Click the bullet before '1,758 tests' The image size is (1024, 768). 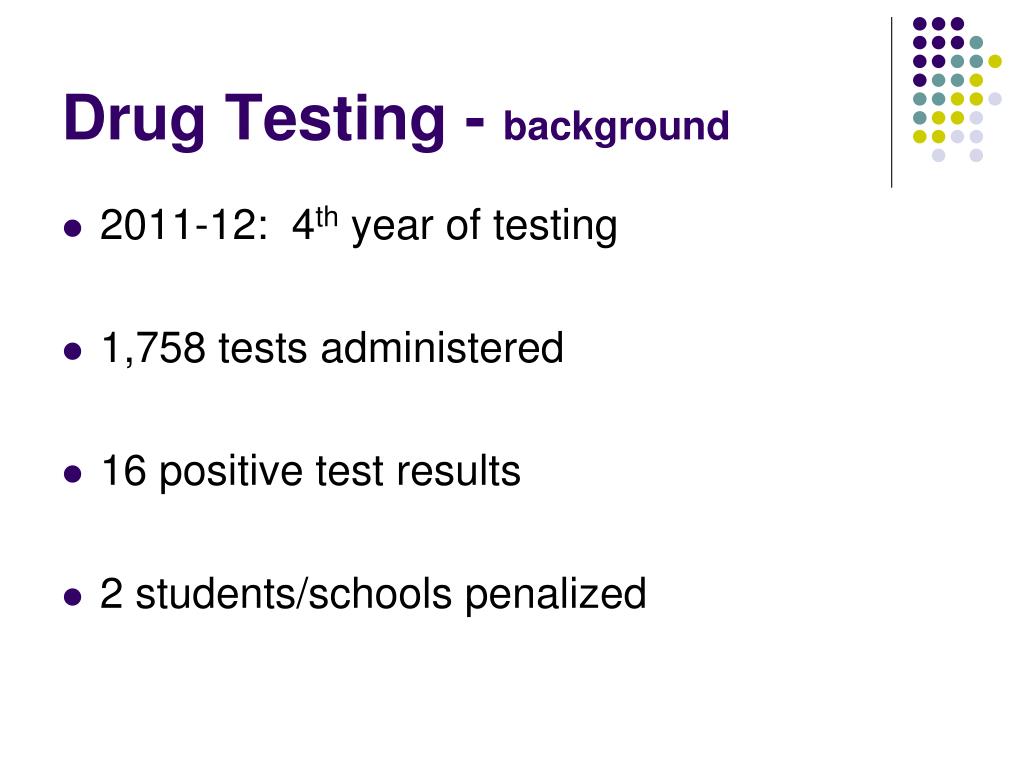tap(73, 351)
